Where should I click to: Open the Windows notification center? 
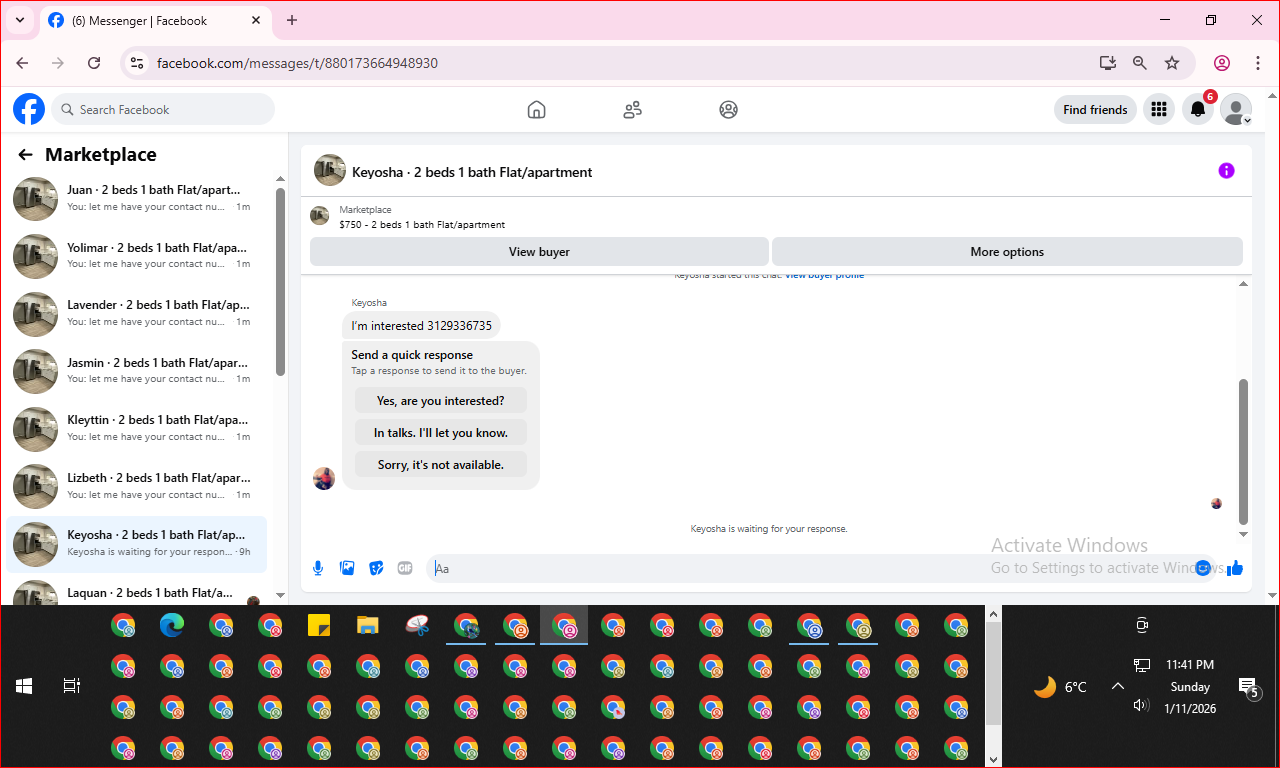point(1249,687)
